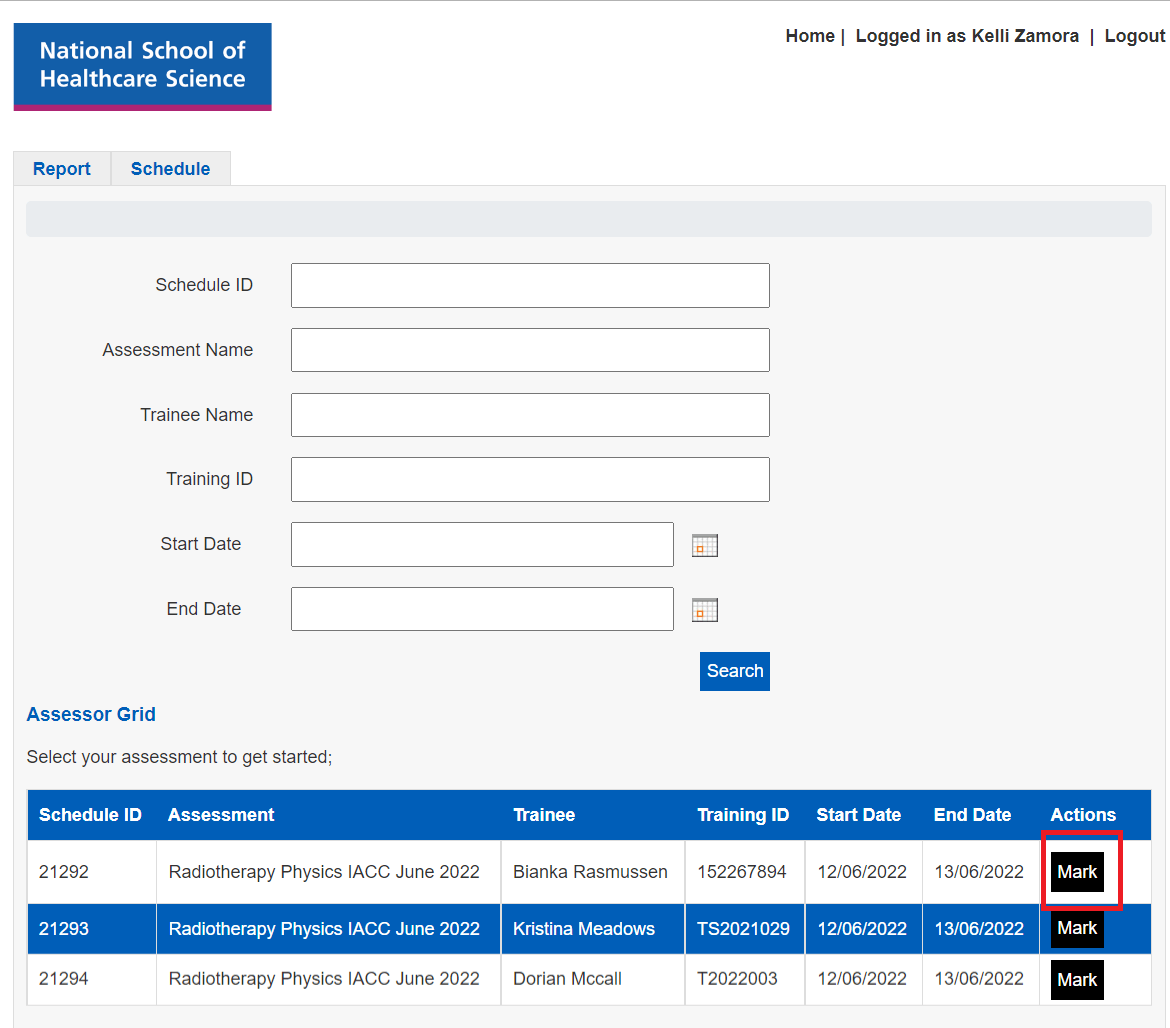Log out using the Logout link
The image size is (1170, 1028).
click(x=1134, y=36)
